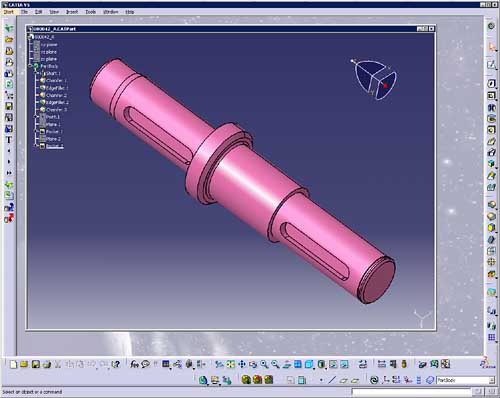The width and height of the screenshot is (500, 398).
Task: Collapse the PartBody tree node
Action: pos(30,66)
